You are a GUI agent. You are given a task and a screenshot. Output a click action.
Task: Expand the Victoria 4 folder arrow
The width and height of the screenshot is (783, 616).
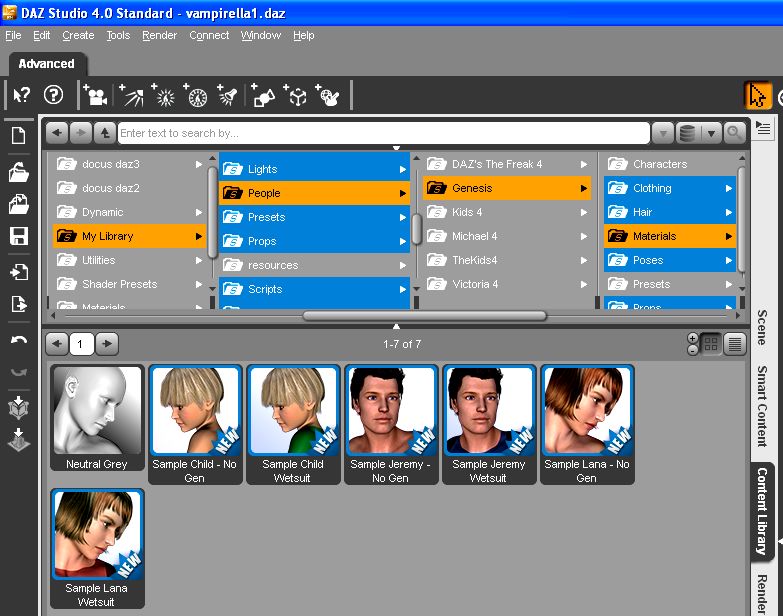[583, 284]
